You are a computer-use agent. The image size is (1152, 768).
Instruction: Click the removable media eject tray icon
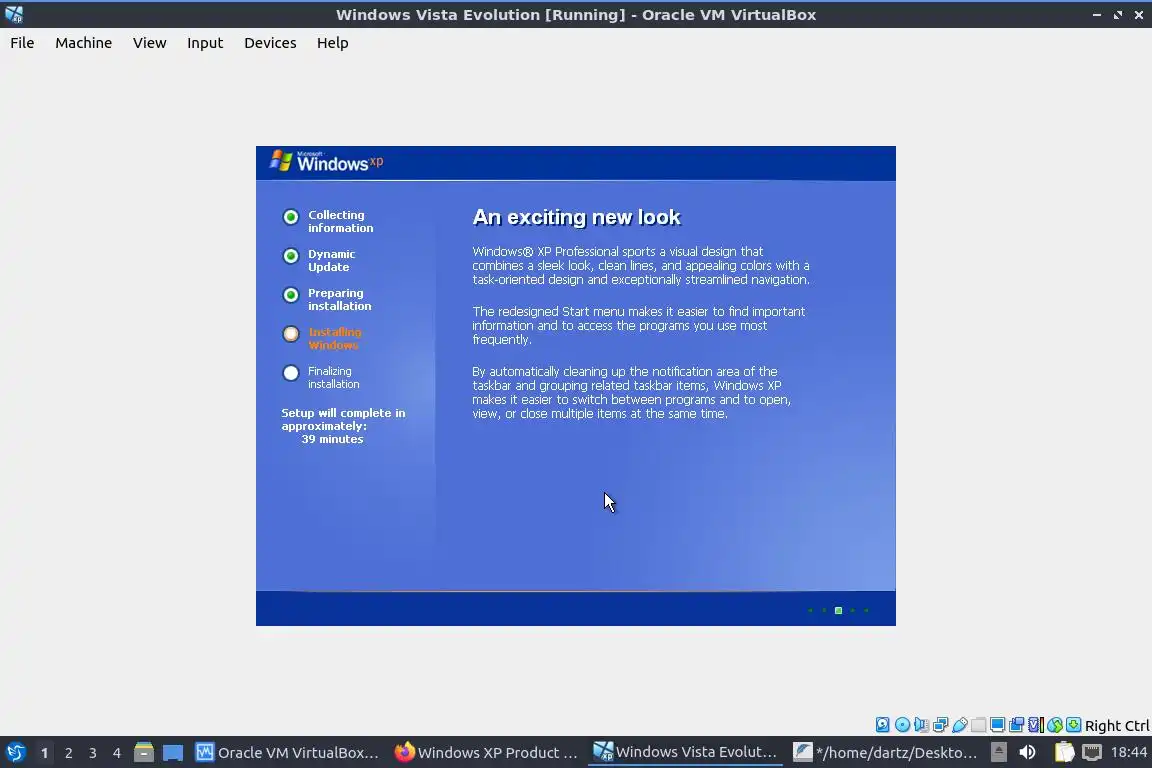998,752
